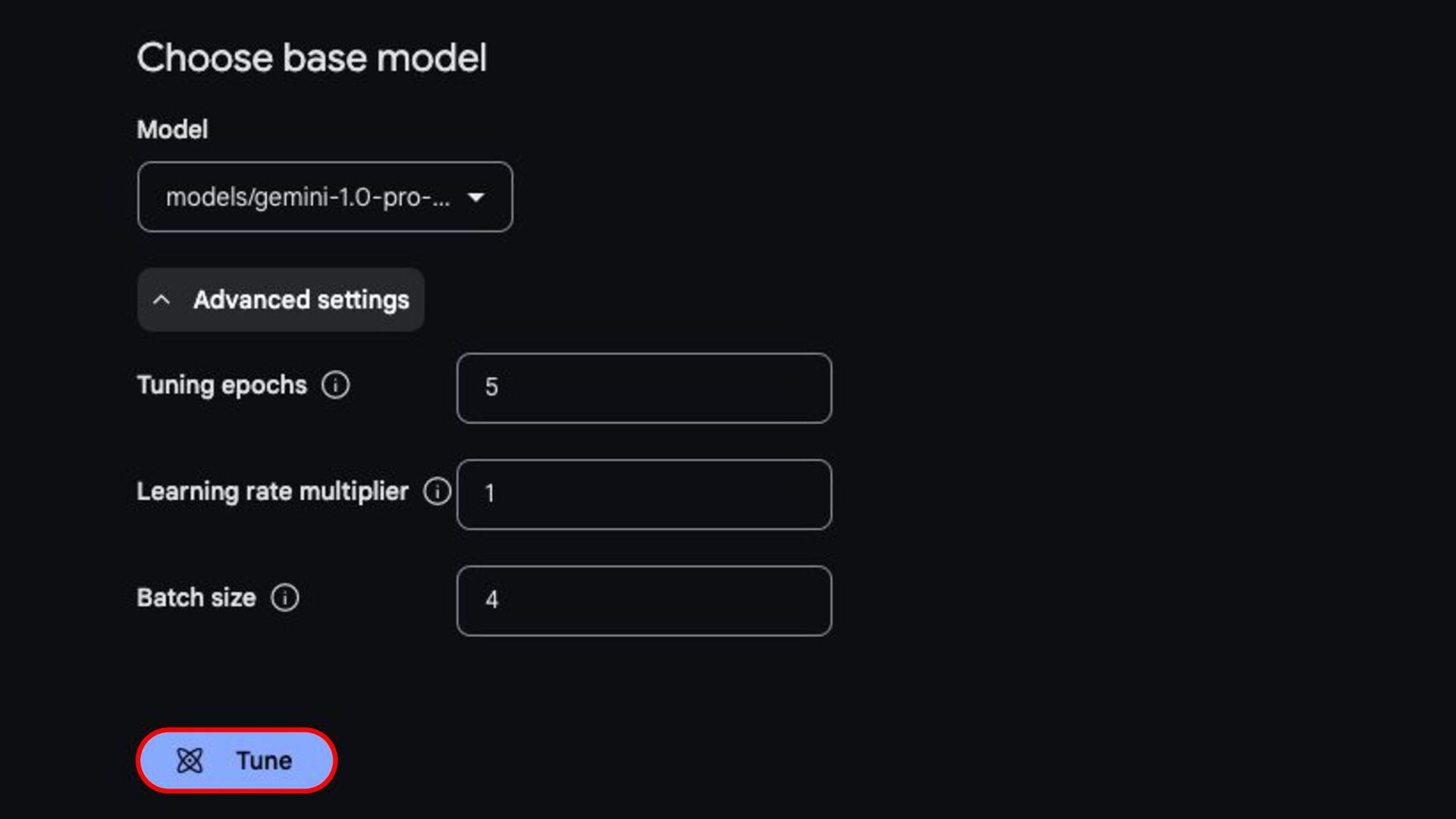
Task: Click the "Choose base model" heading
Action: click(x=312, y=58)
